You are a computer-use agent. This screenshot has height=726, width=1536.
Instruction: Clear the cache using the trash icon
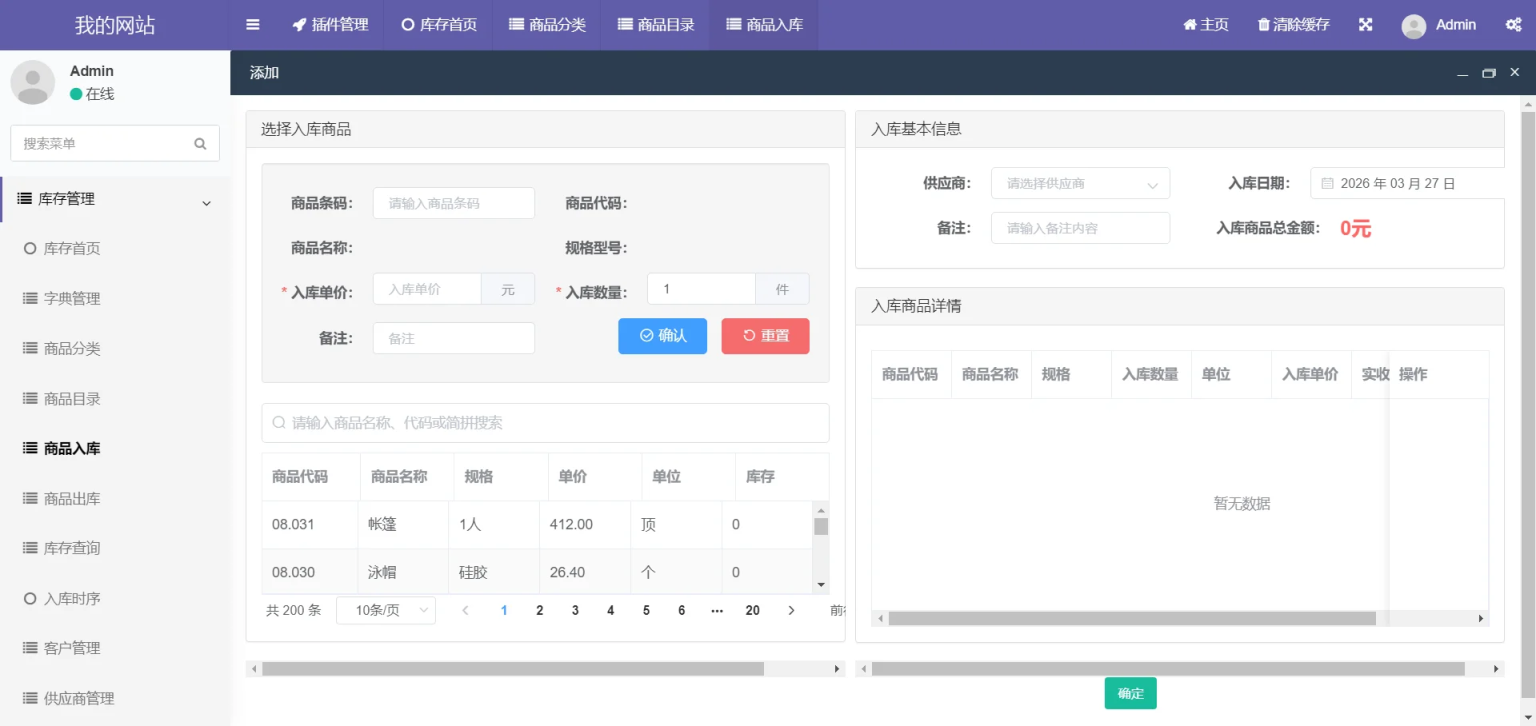(1261, 24)
